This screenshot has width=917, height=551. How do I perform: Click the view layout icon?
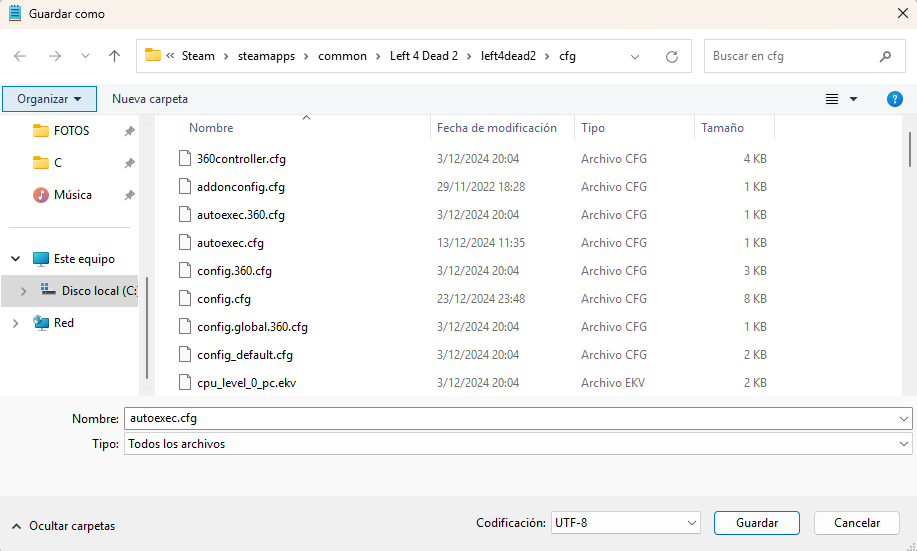[x=832, y=99]
